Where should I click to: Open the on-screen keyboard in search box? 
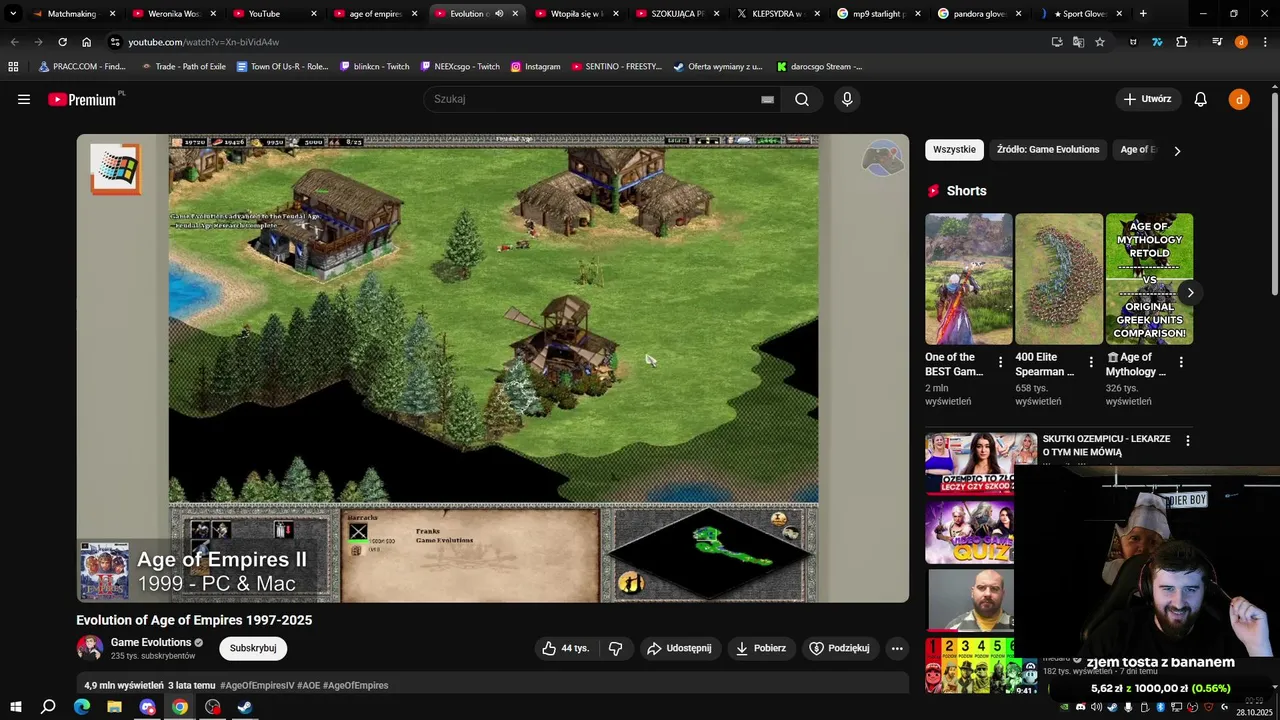767,99
